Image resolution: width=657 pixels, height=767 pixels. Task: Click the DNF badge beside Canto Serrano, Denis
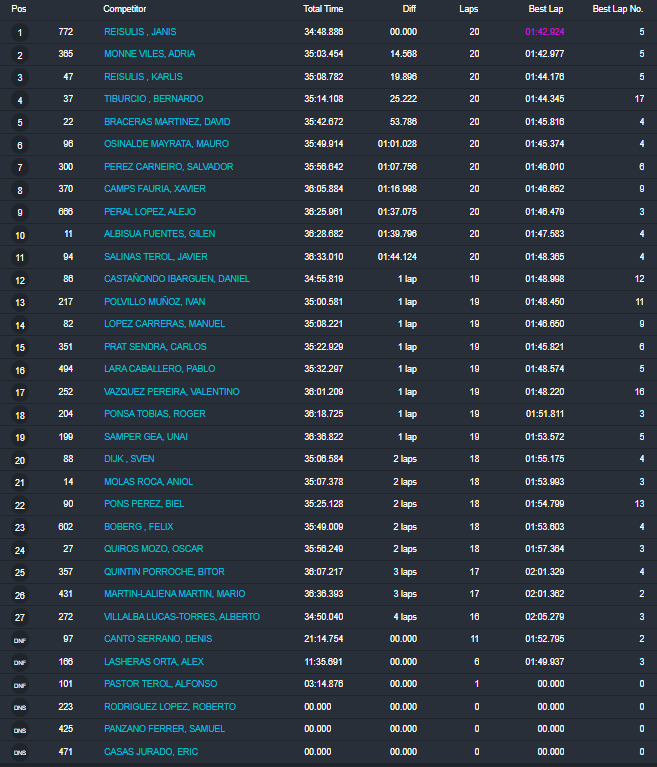[x=20, y=639]
